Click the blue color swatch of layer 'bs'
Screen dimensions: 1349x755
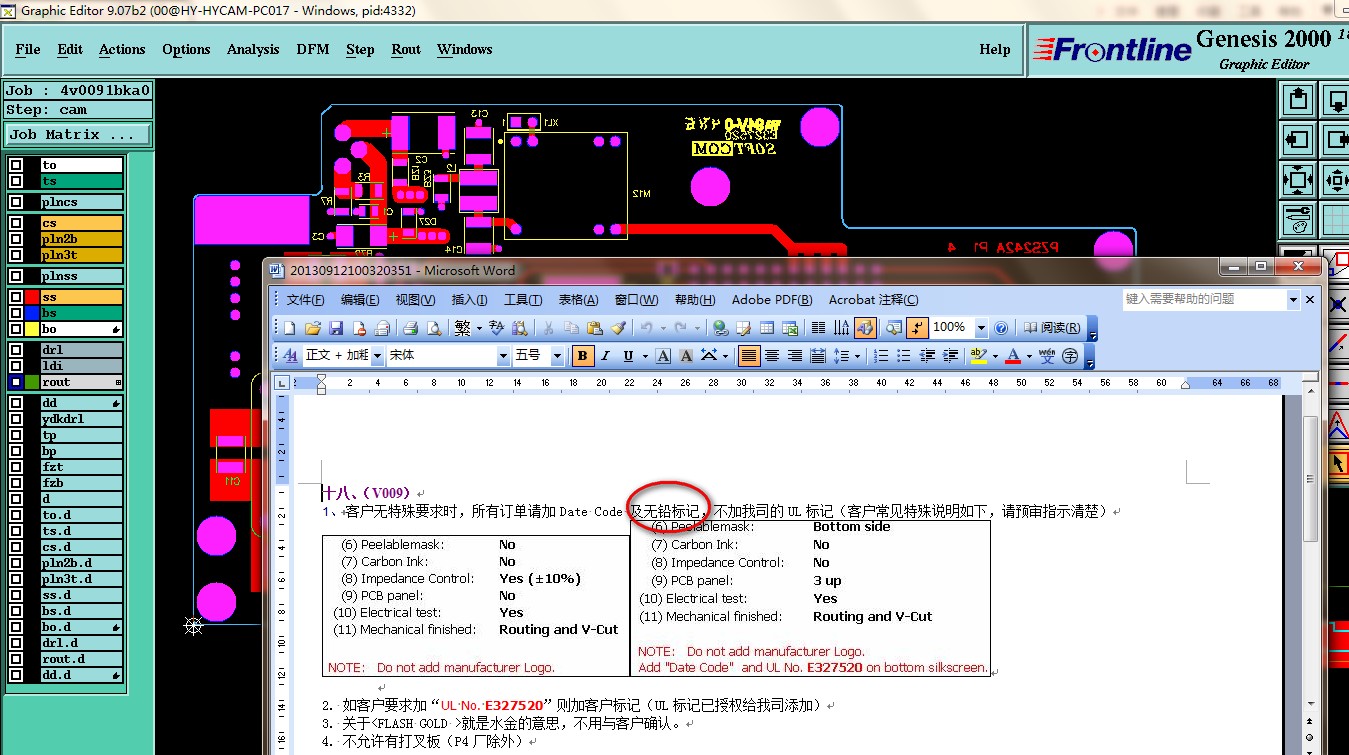33,313
